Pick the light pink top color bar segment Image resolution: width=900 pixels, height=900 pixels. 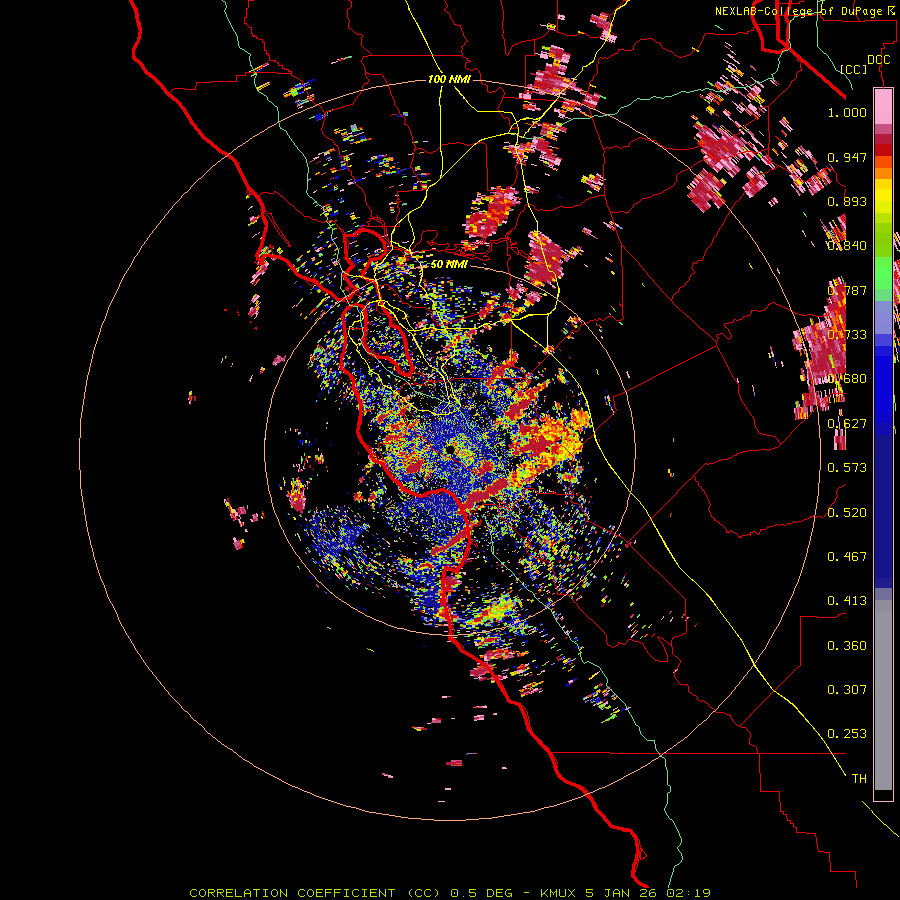pos(883,106)
